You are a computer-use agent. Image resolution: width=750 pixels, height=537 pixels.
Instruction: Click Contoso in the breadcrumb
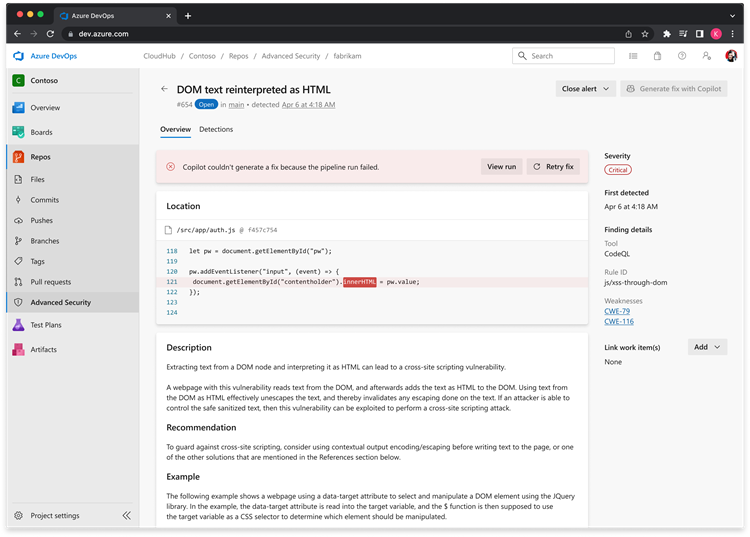pyautogui.click(x=202, y=56)
